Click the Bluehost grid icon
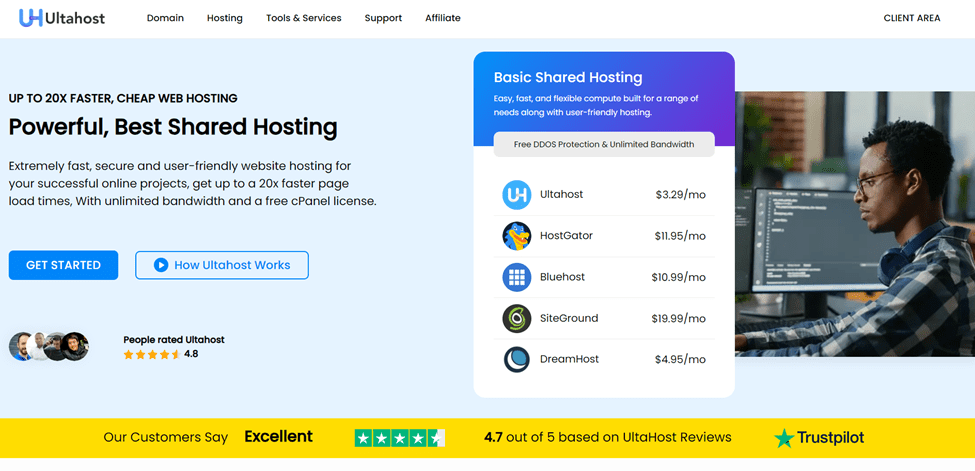Image resolution: width=975 pixels, height=471 pixels. pyautogui.click(x=516, y=277)
